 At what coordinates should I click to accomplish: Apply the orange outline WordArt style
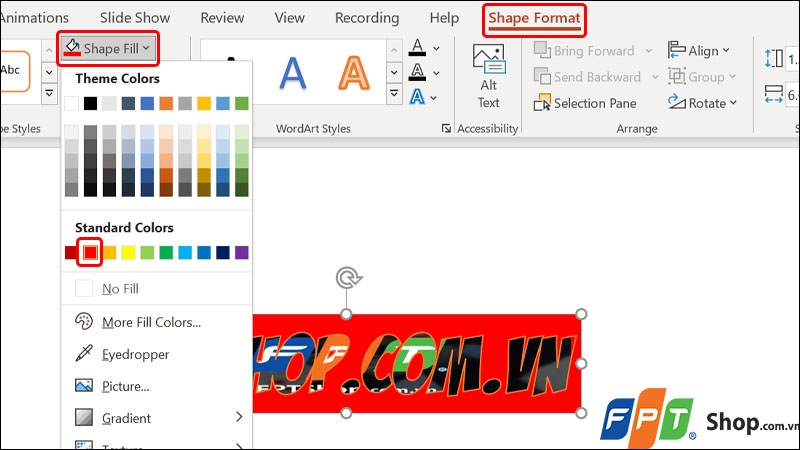coord(354,73)
